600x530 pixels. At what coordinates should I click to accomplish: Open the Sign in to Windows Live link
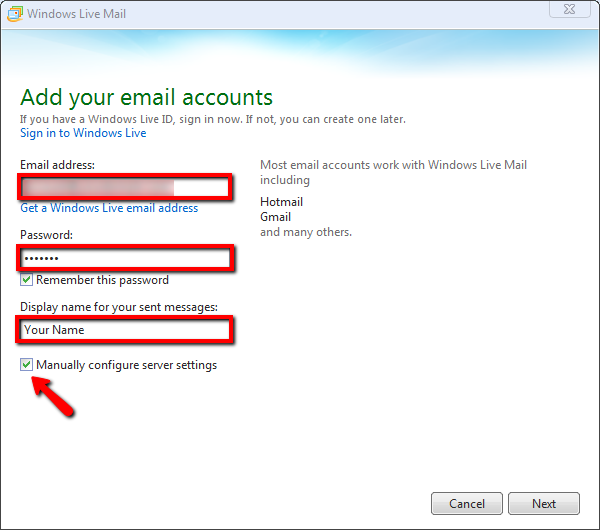pos(83,133)
